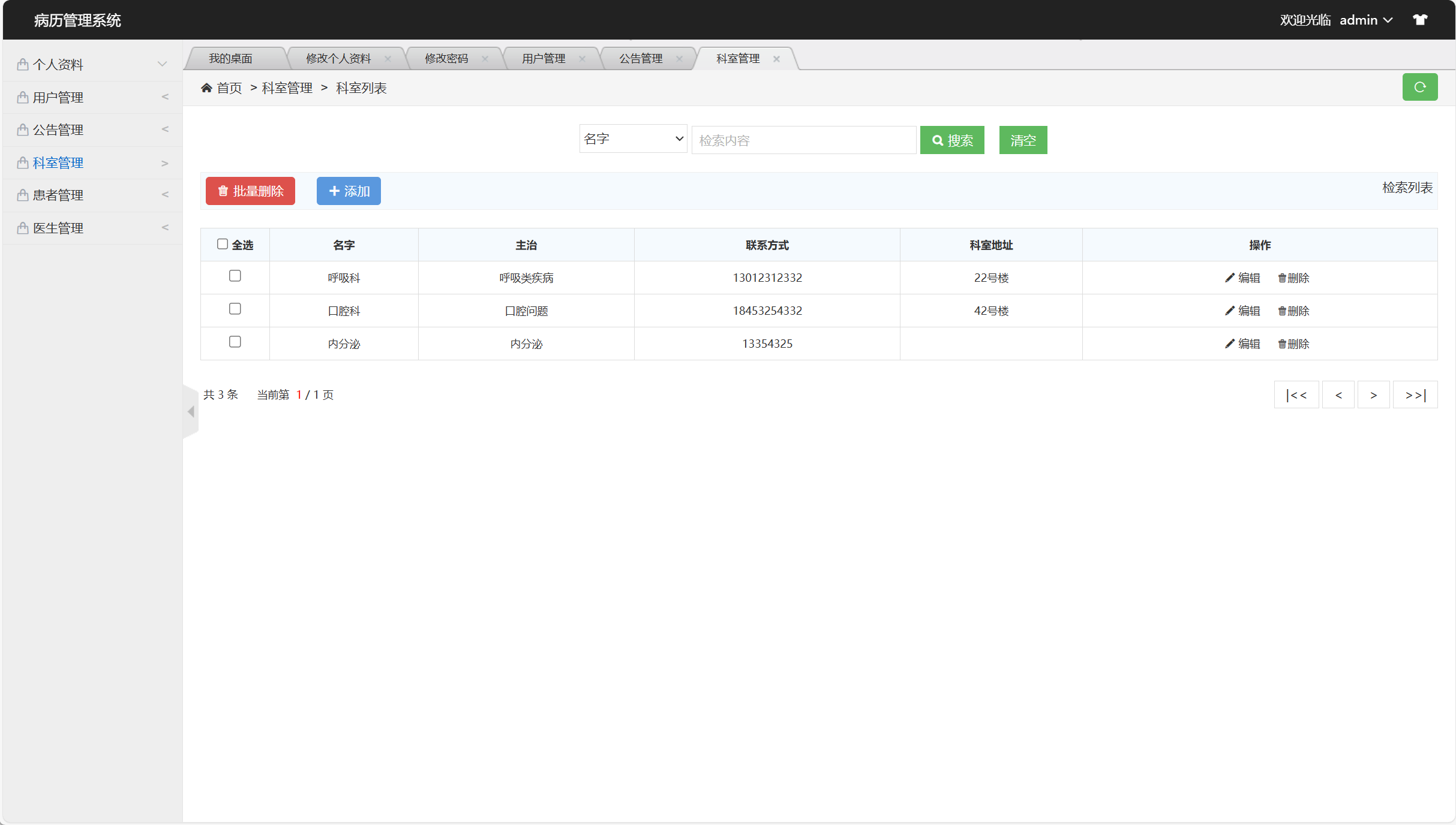Open the 名字 search field dropdown
This screenshot has width=1456, height=825.
click(x=633, y=139)
